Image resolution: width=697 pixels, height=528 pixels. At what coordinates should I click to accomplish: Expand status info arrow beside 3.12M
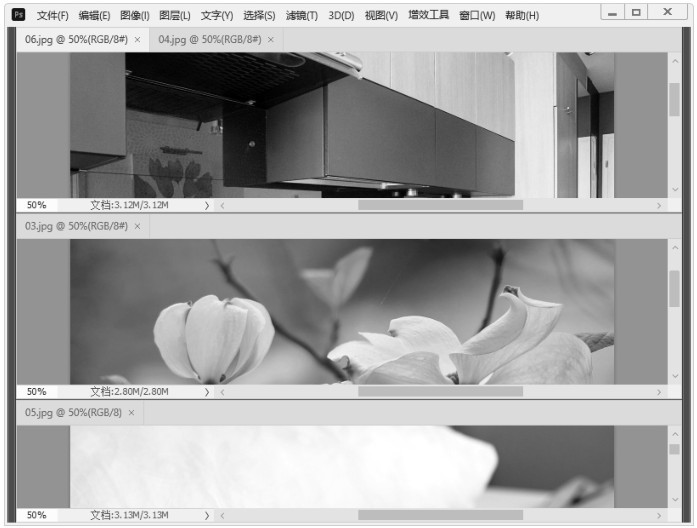207,205
